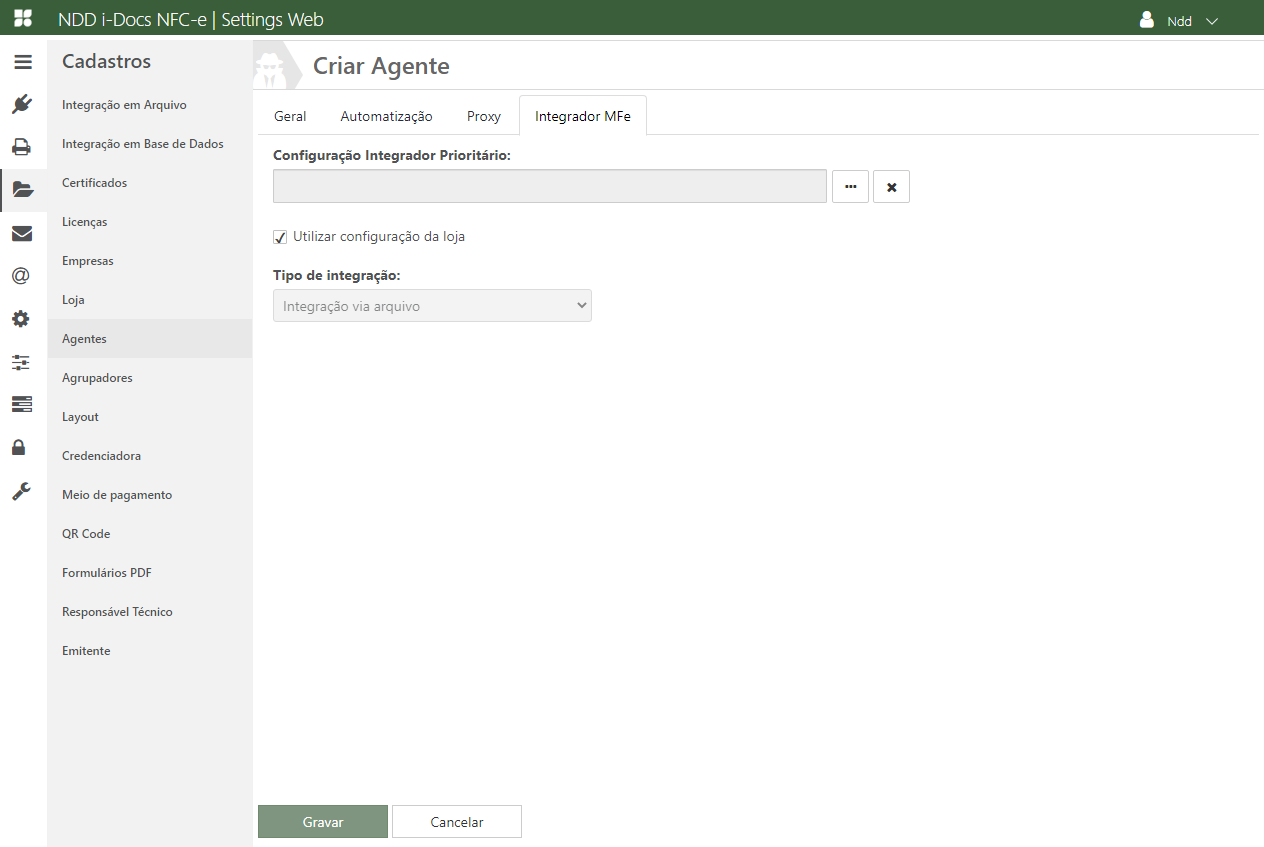Select the envelope mail sidebar icon
The width and height of the screenshot is (1264, 847).
(x=22, y=234)
